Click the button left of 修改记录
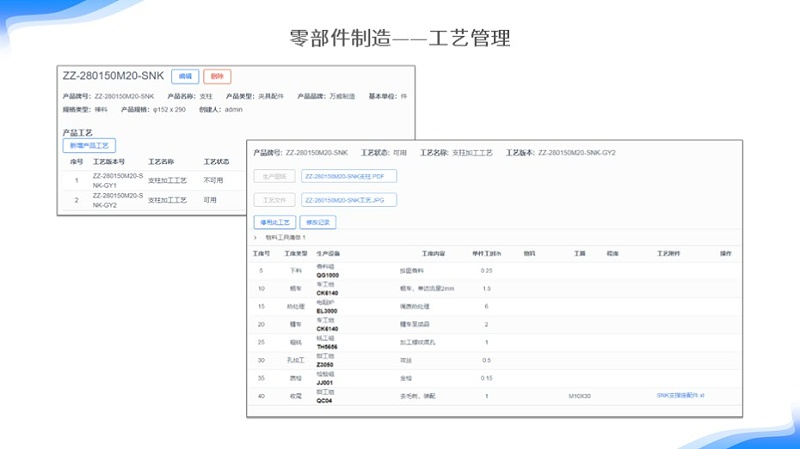 tap(275, 222)
